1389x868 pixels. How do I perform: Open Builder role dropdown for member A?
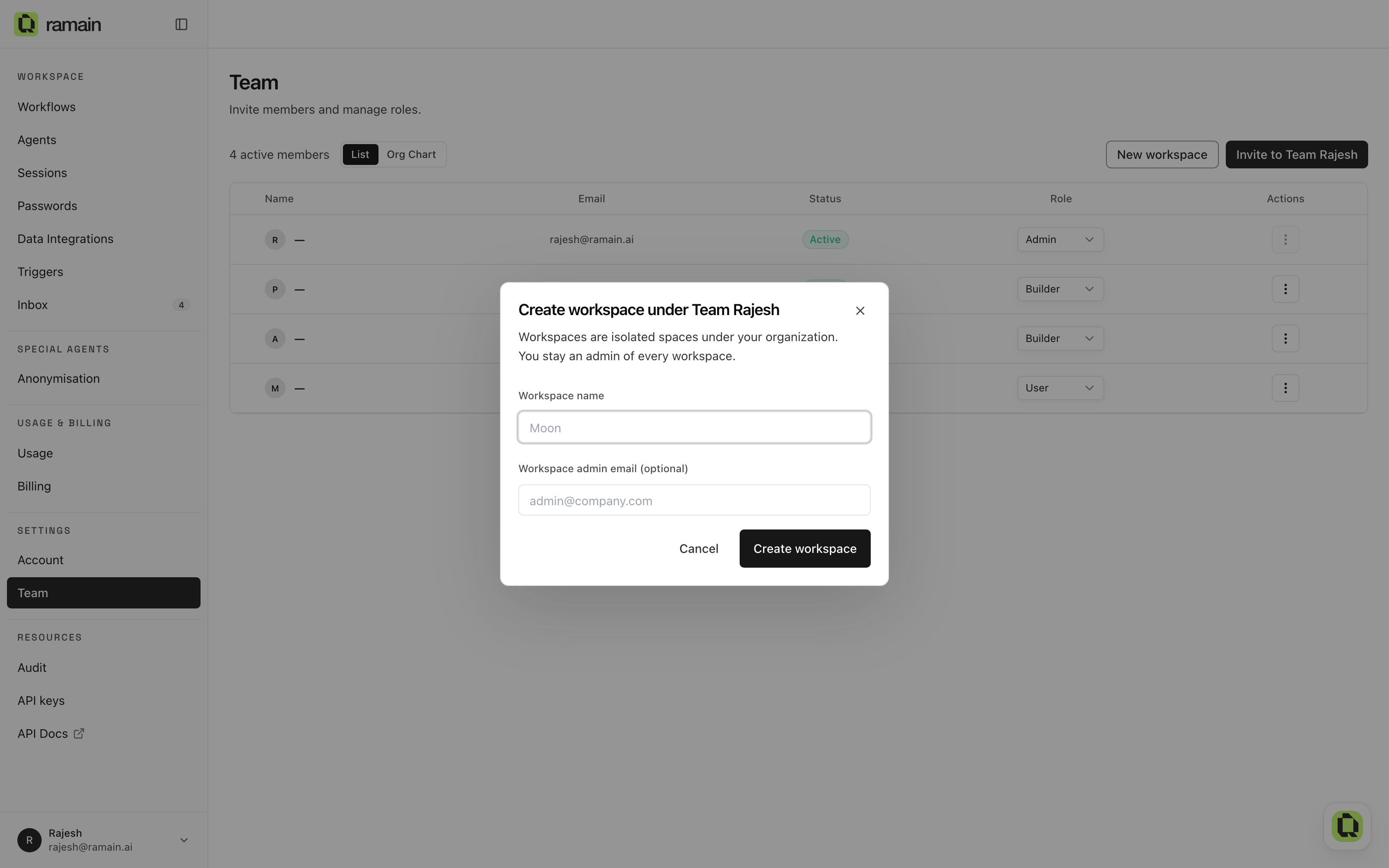1060,339
